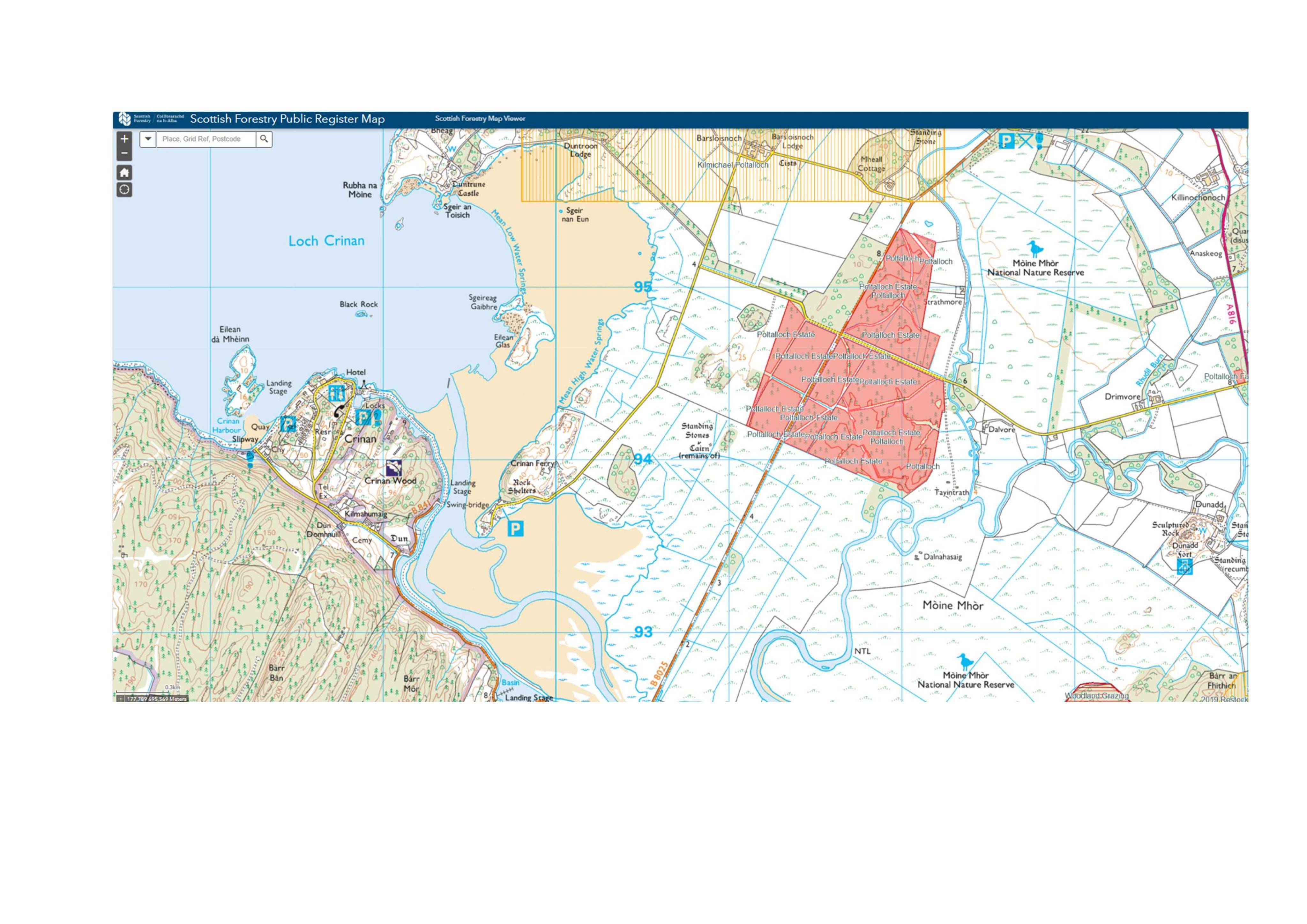This screenshot has width=1307, height=924.
Task: Open the search source dropdown arrow
Action: coord(148,139)
